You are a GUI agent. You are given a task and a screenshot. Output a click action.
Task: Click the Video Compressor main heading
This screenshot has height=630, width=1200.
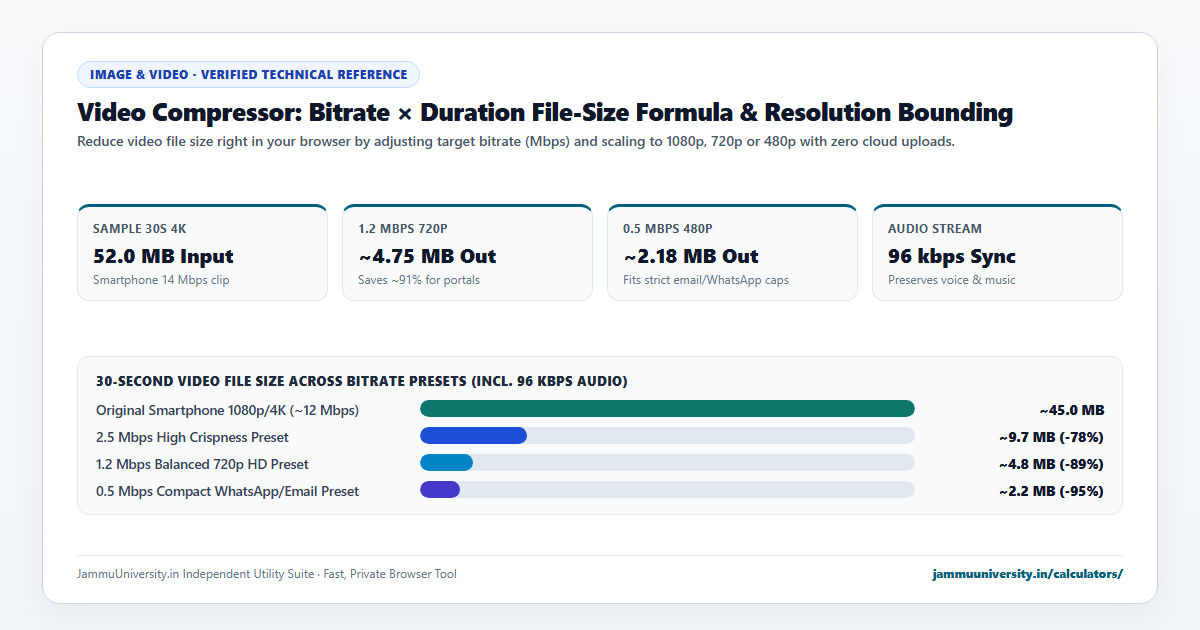tap(545, 112)
